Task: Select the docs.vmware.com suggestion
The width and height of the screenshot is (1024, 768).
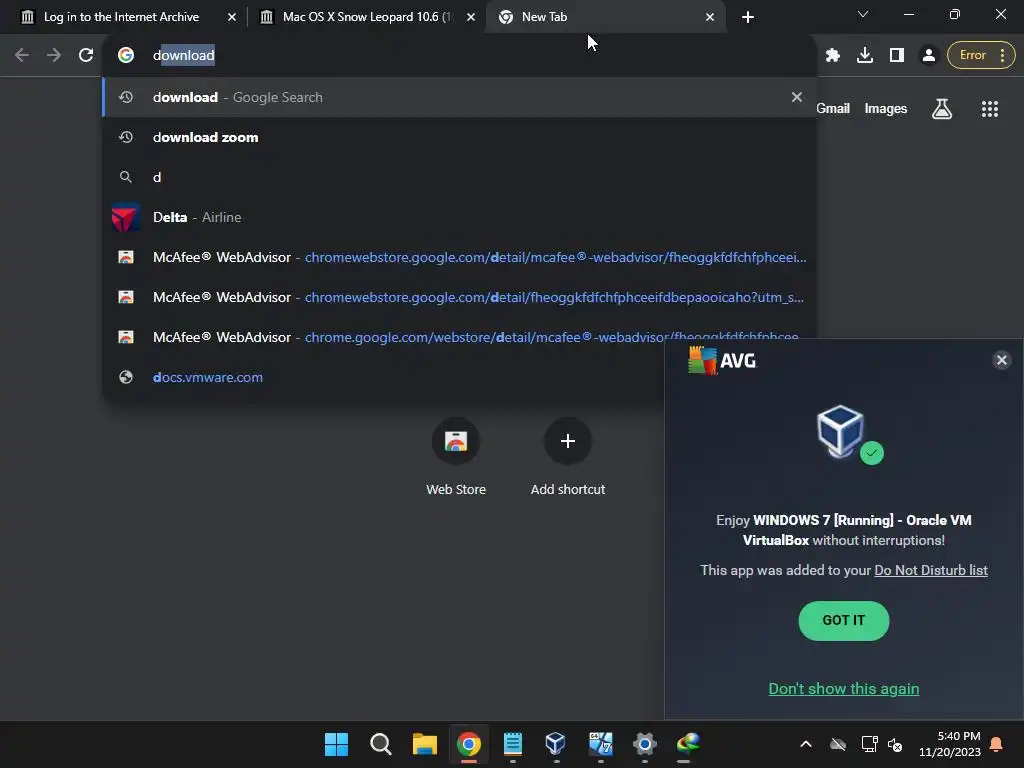Action: coord(385,377)
